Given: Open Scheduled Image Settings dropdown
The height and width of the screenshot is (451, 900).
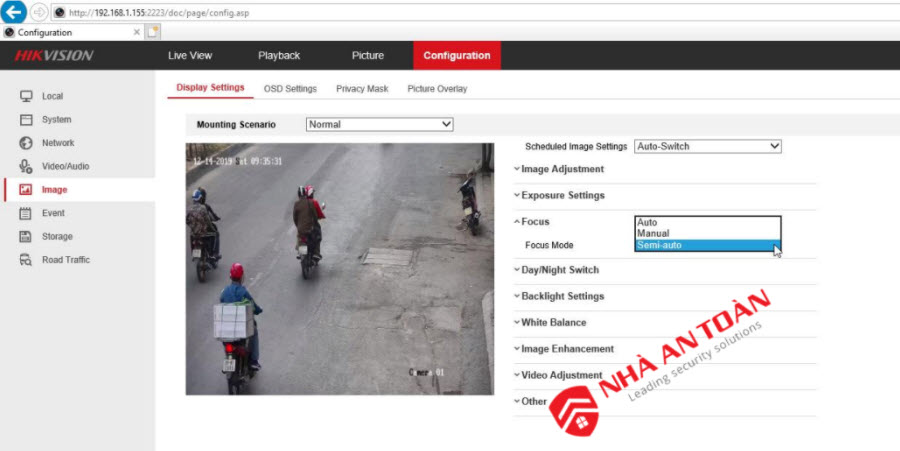Looking at the screenshot, I should (707, 146).
